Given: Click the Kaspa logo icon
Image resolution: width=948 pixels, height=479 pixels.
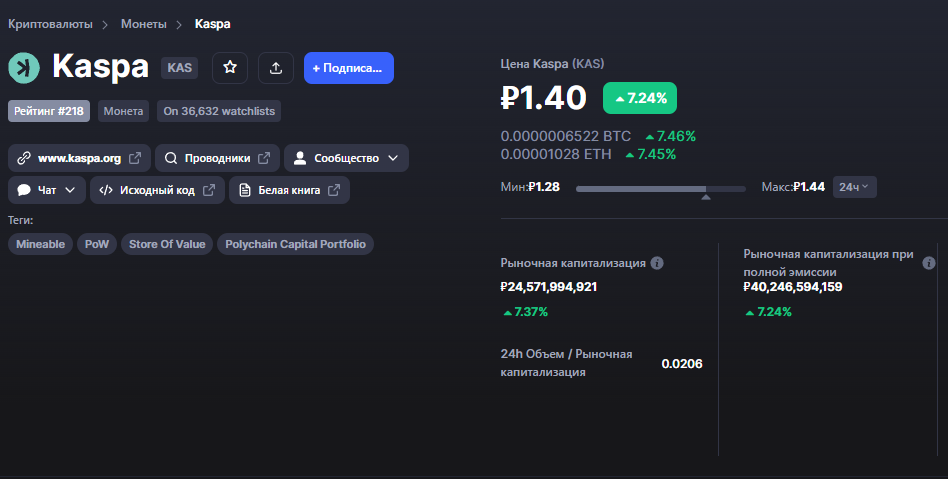Looking at the screenshot, I should coord(24,68).
